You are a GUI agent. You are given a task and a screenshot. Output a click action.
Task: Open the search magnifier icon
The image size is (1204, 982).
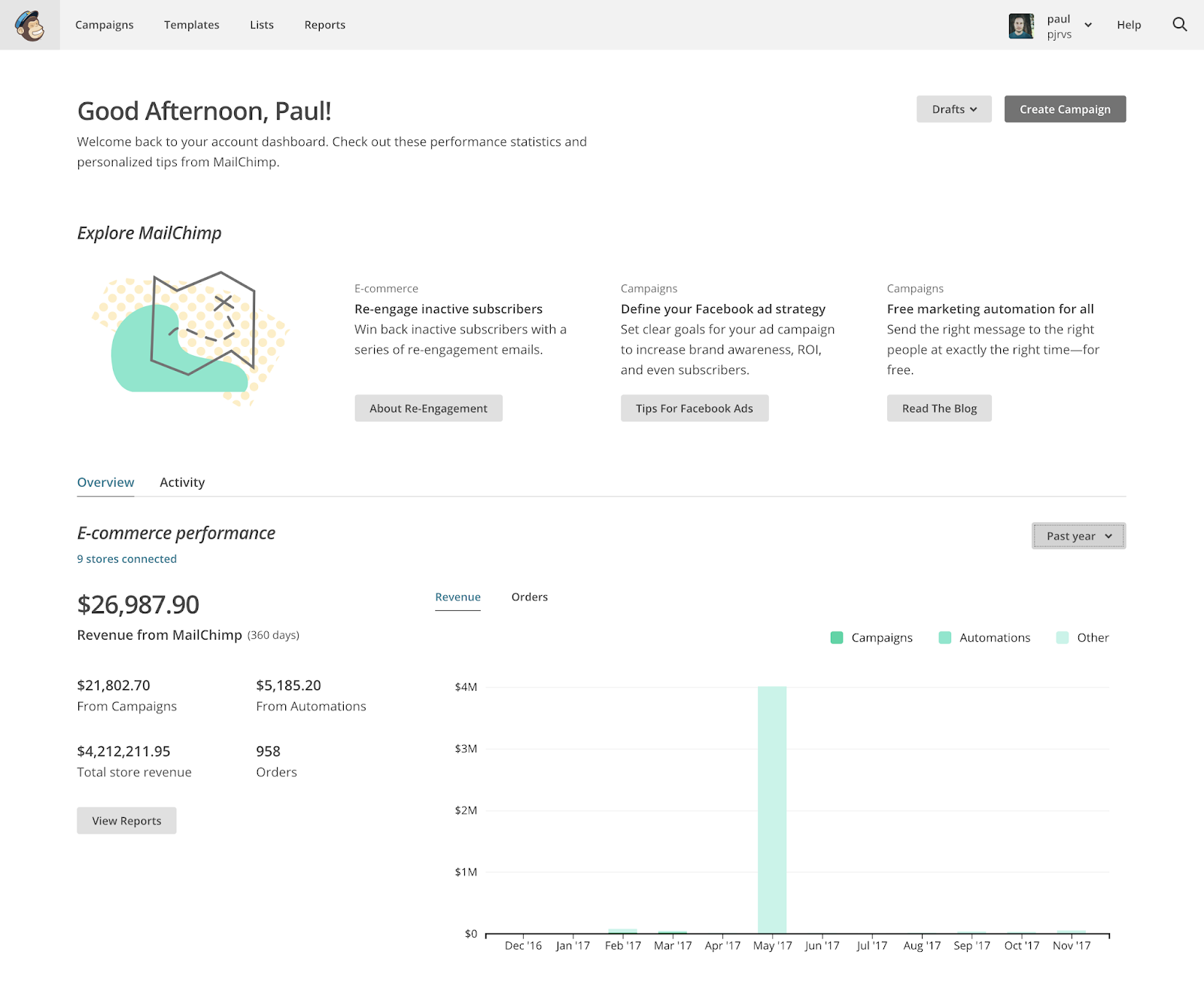point(1179,25)
